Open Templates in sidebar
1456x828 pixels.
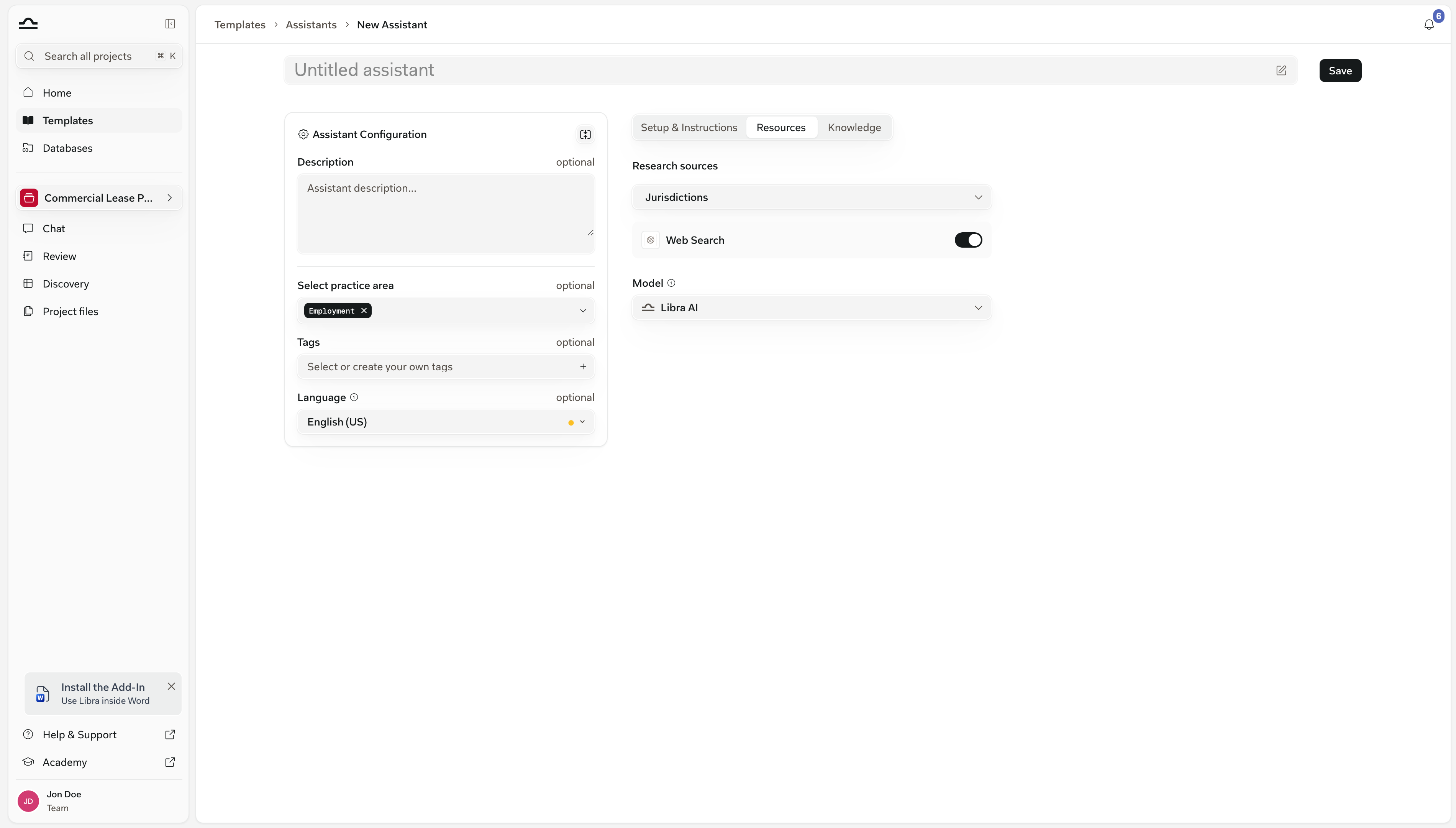(99, 121)
